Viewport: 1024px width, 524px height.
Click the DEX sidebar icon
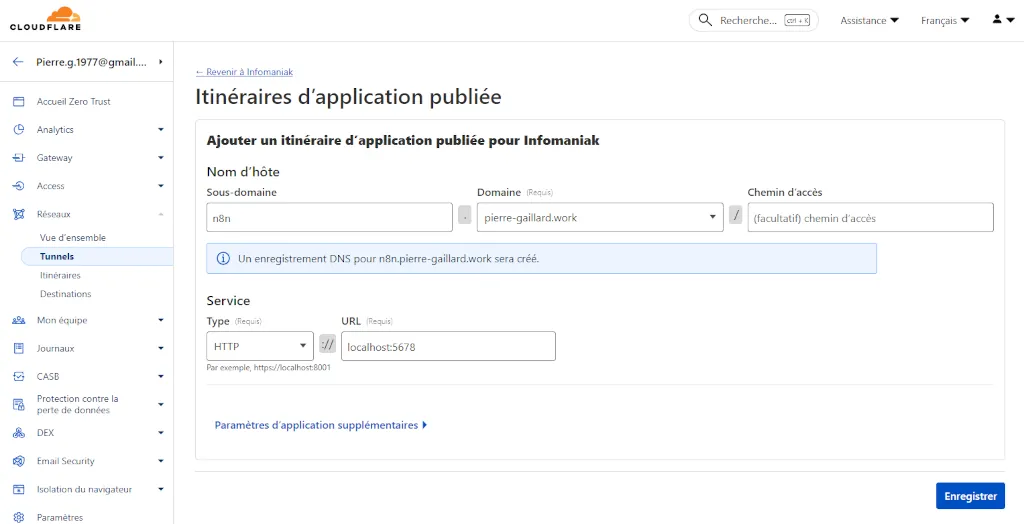[x=19, y=433]
